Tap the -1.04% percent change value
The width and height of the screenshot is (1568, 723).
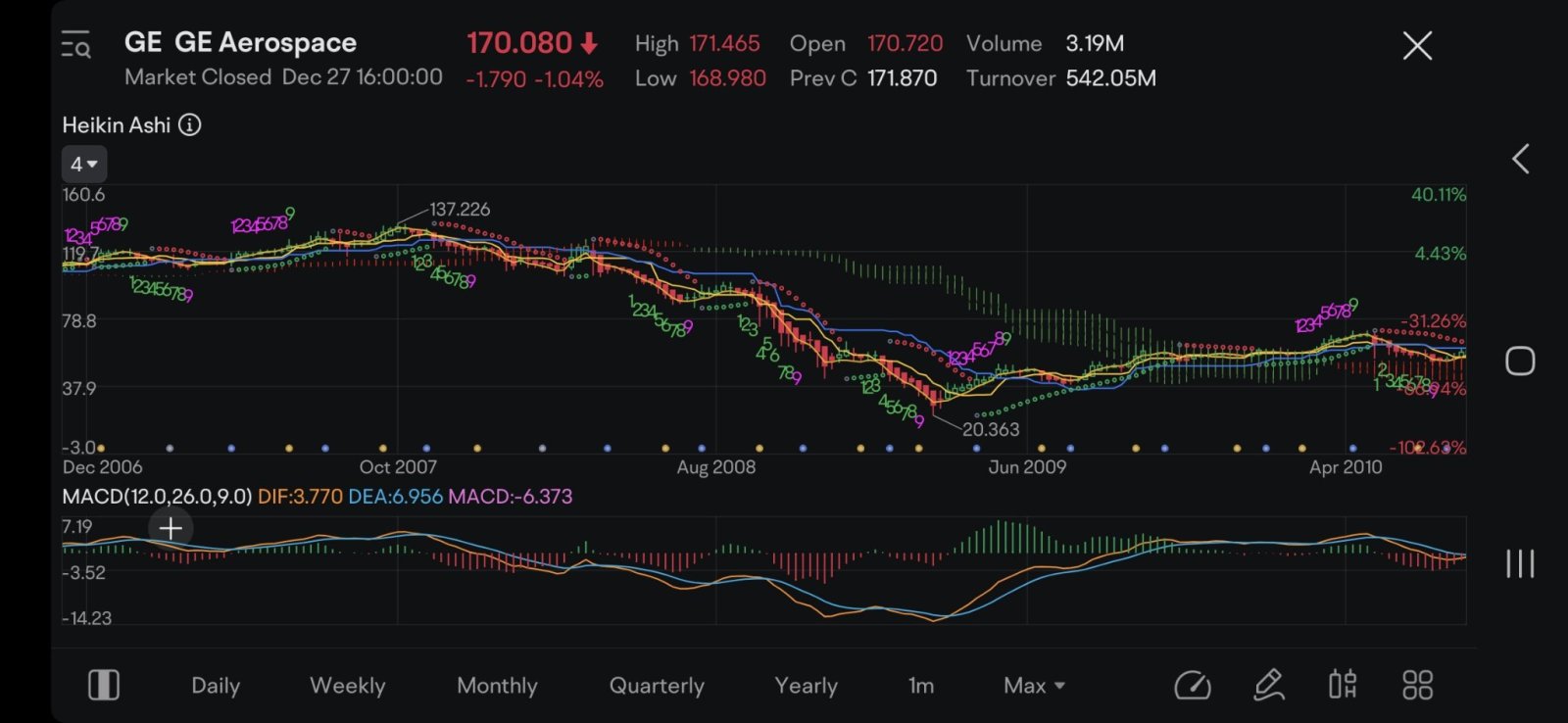(568, 79)
